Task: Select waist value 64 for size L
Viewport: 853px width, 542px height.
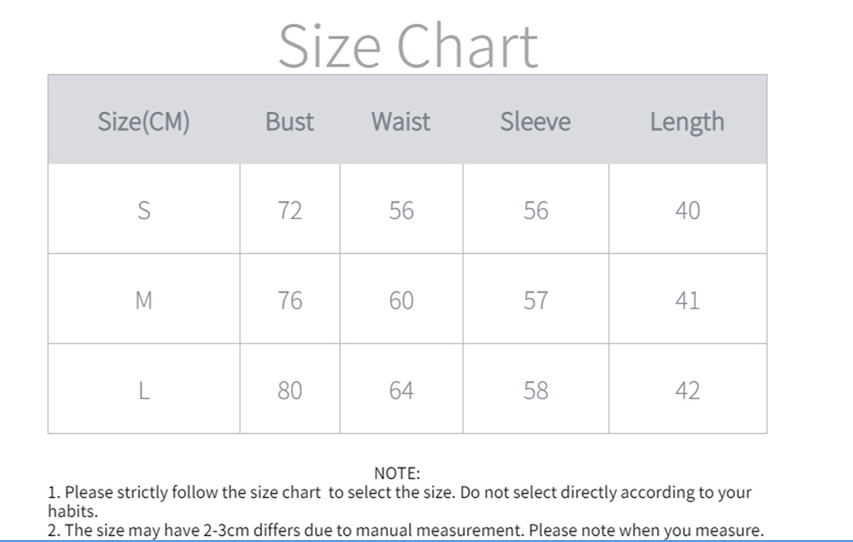Action: pos(401,390)
